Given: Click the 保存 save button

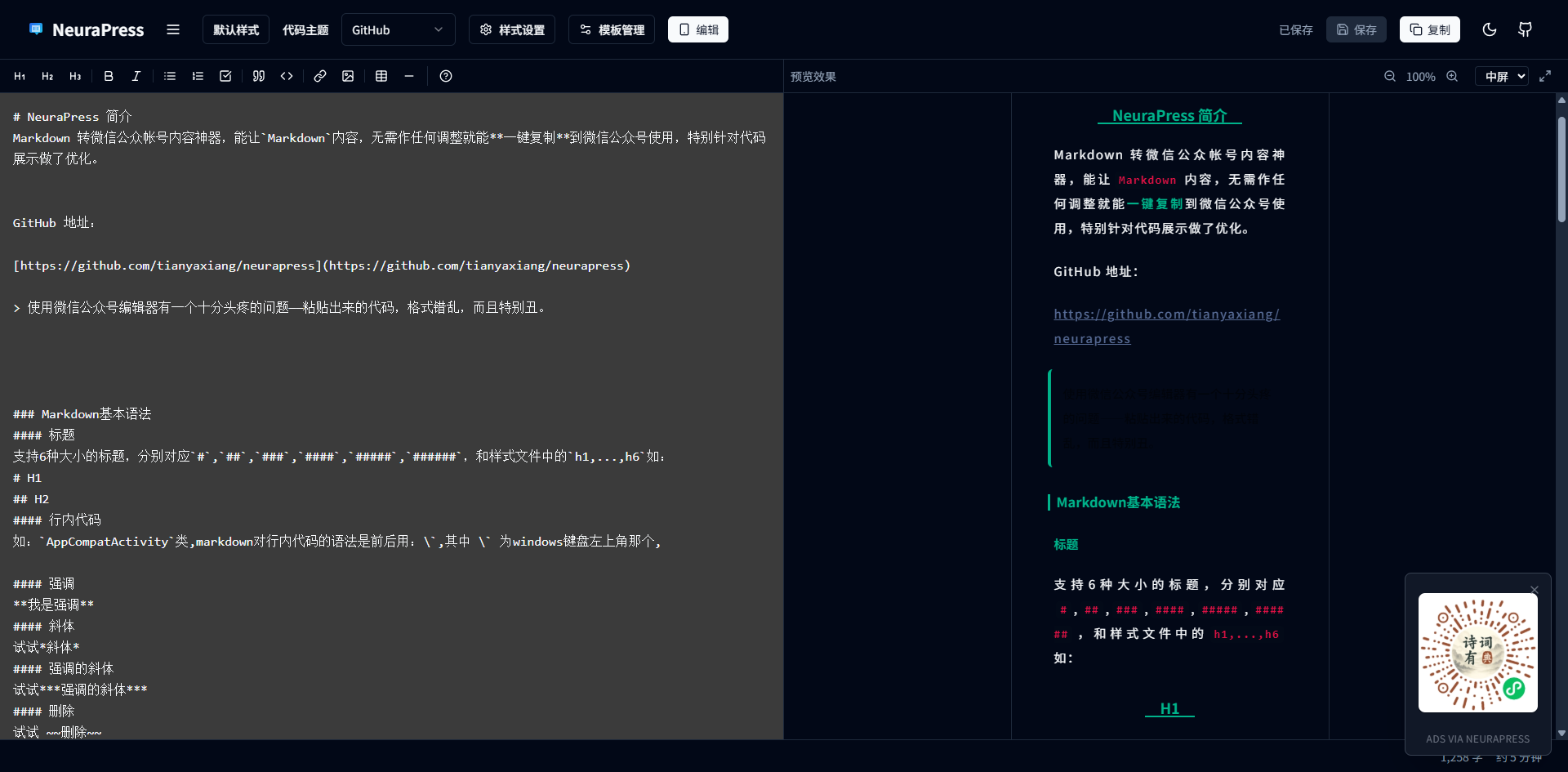Looking at the screenshot, I should pyautogui.click(x=1356, y=29).
